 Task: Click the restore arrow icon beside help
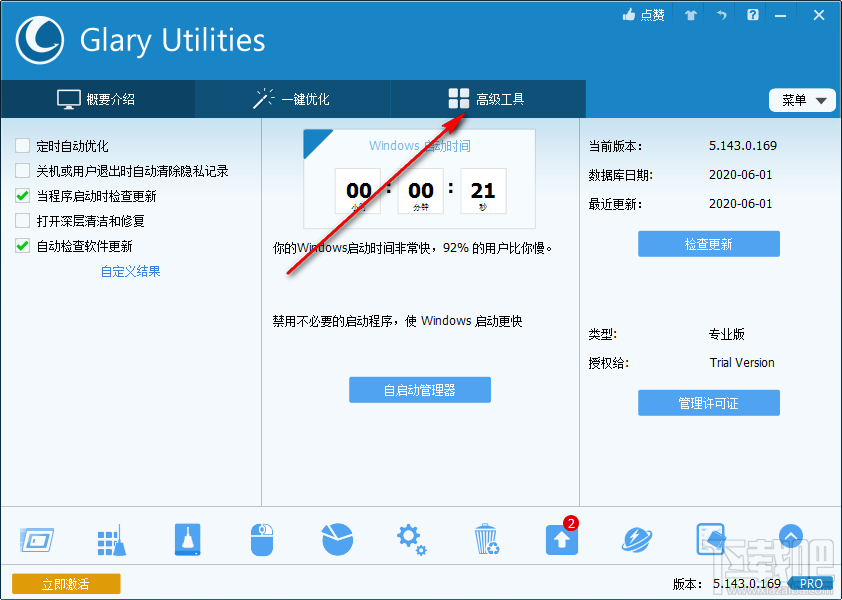tap(722, 14)
